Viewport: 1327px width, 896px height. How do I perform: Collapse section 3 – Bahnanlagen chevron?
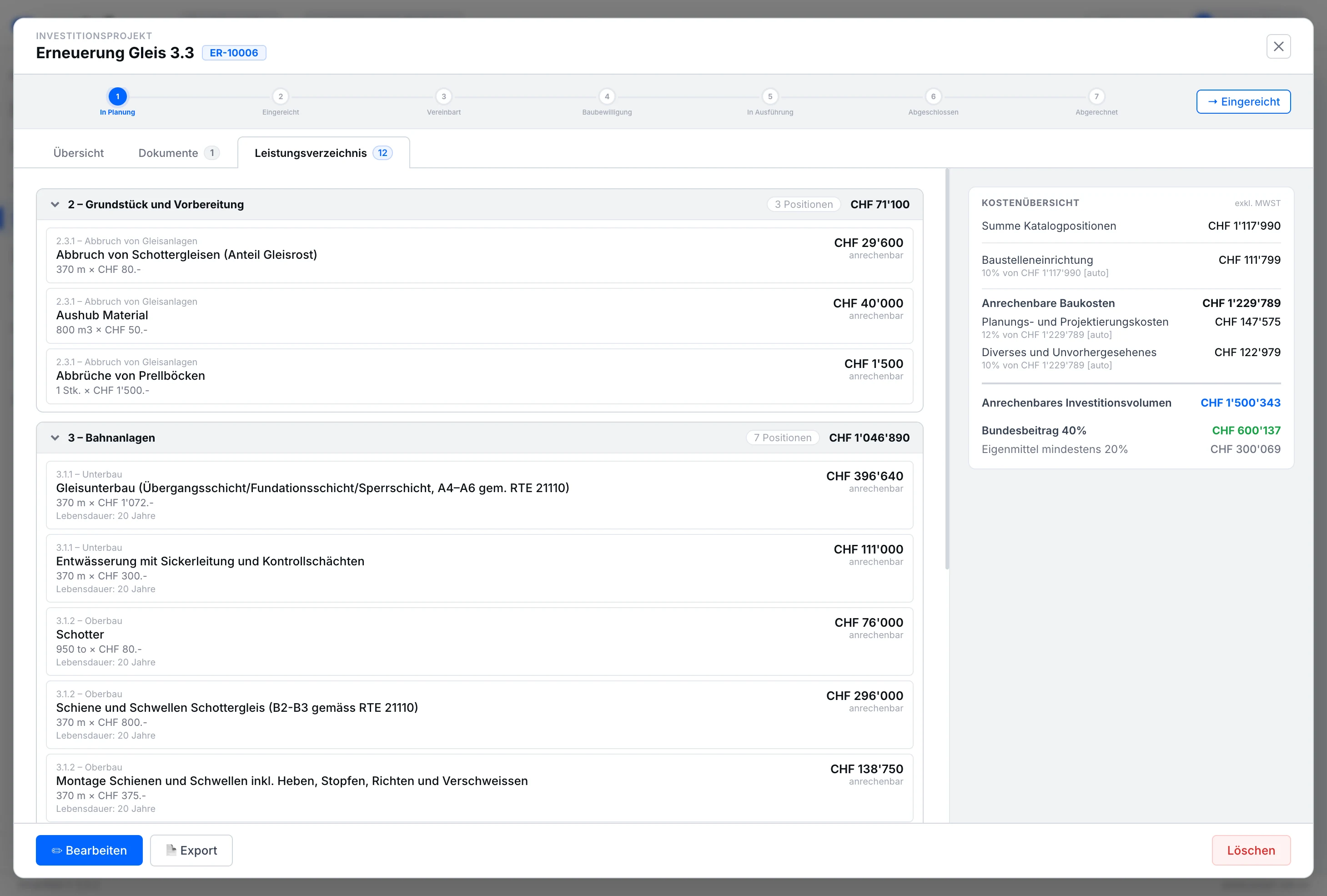(x=55, y=438)
